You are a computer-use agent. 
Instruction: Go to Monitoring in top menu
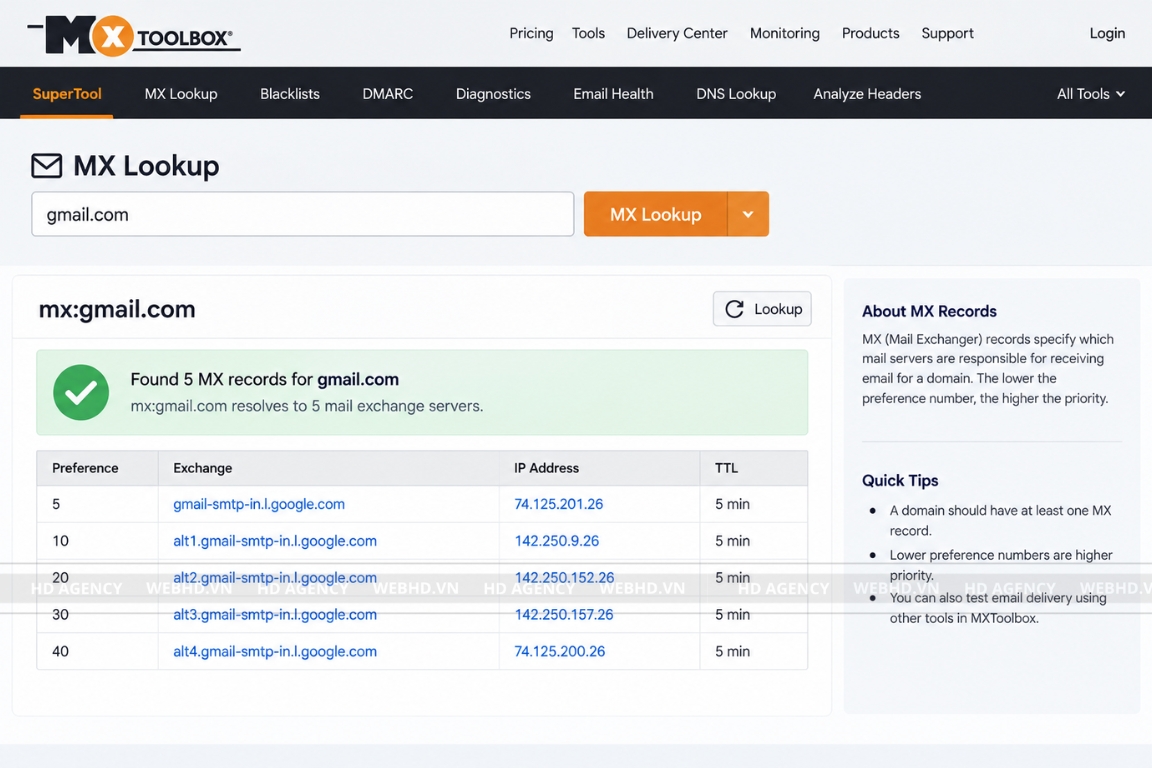(785, 33)
